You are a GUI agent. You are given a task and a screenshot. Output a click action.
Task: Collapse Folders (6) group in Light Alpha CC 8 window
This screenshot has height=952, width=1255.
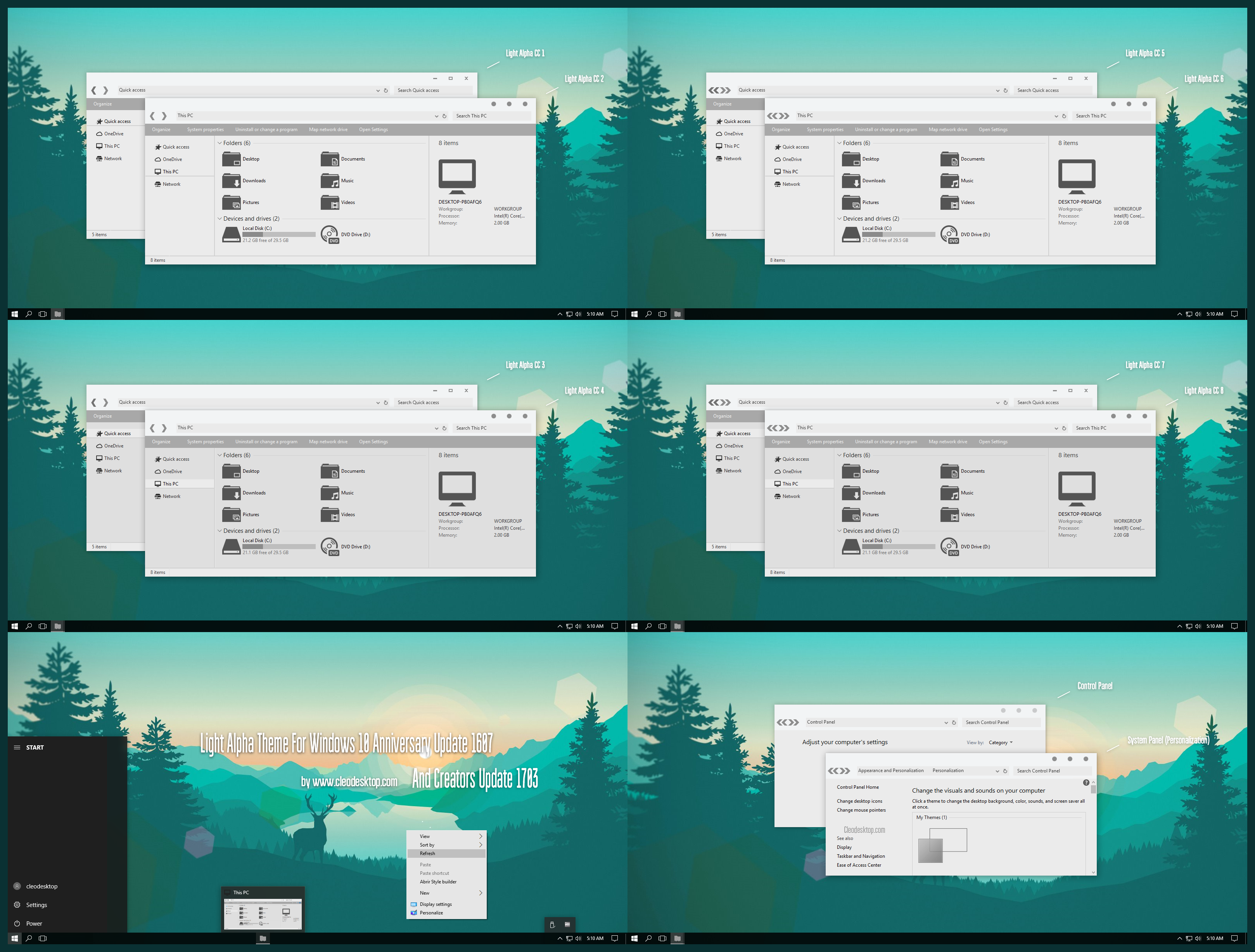(839, 455)
